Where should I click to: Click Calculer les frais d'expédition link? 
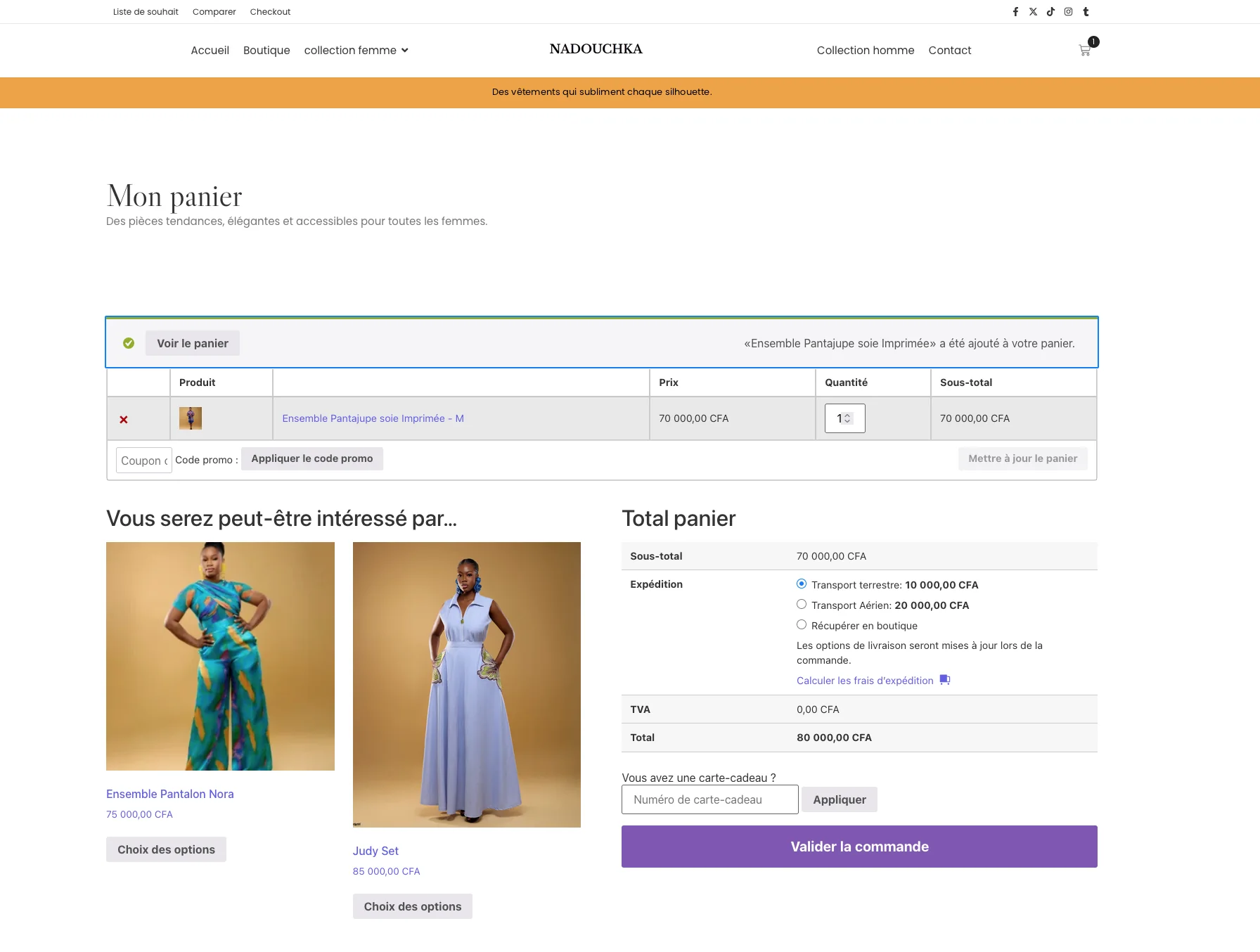(x=865, y=681)
